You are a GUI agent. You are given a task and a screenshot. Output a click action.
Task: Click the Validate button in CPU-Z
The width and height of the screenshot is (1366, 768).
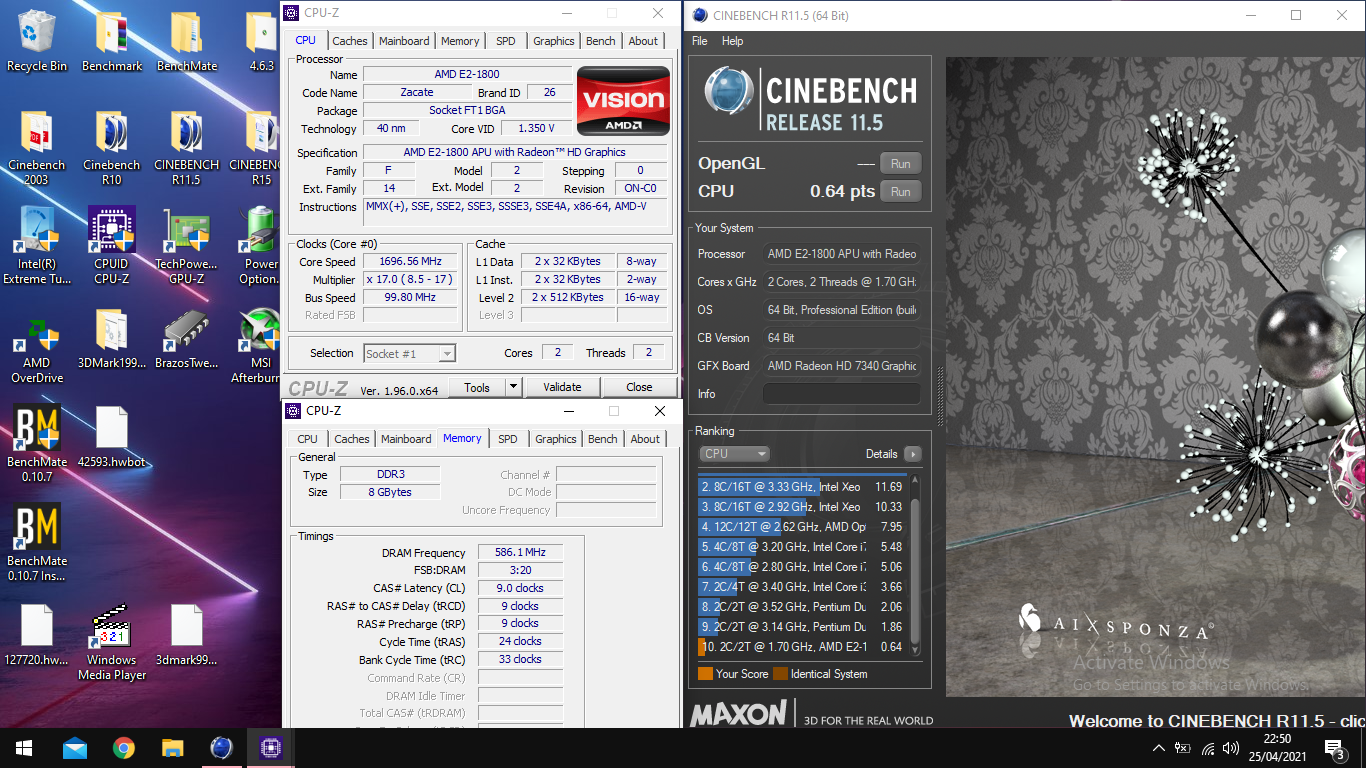(562, 387)
